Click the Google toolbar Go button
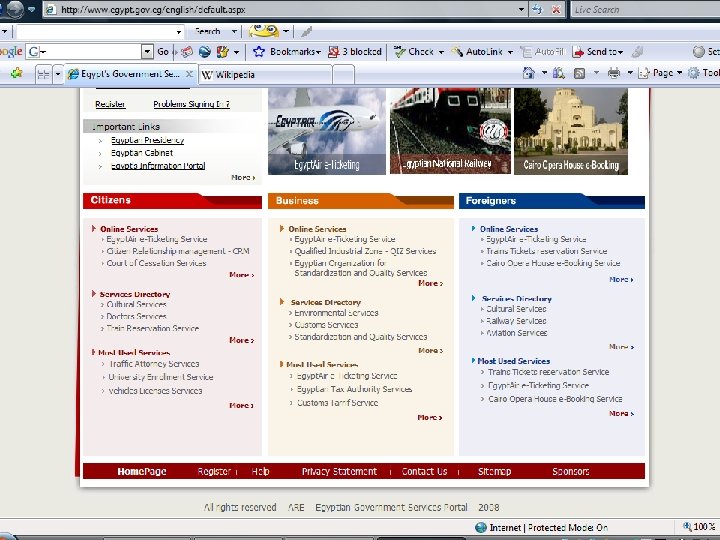Screen dimensions: 720x540 (163, 52)
